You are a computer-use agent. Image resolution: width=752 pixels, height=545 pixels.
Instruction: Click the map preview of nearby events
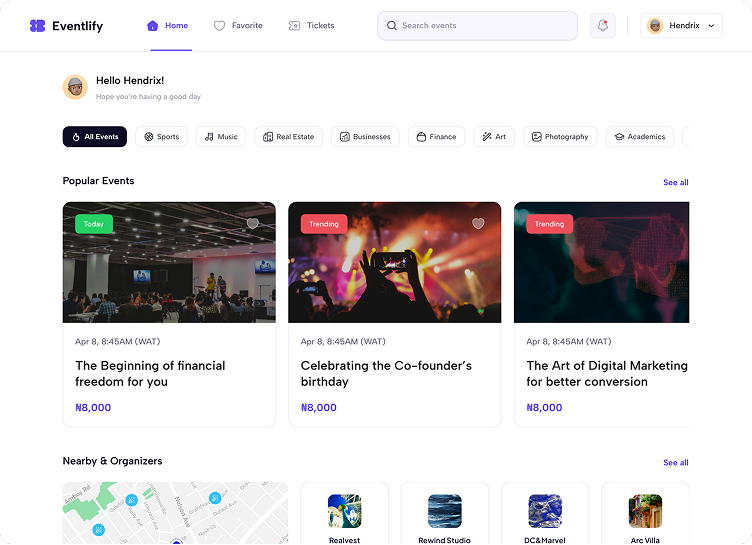tap(176, 513)
